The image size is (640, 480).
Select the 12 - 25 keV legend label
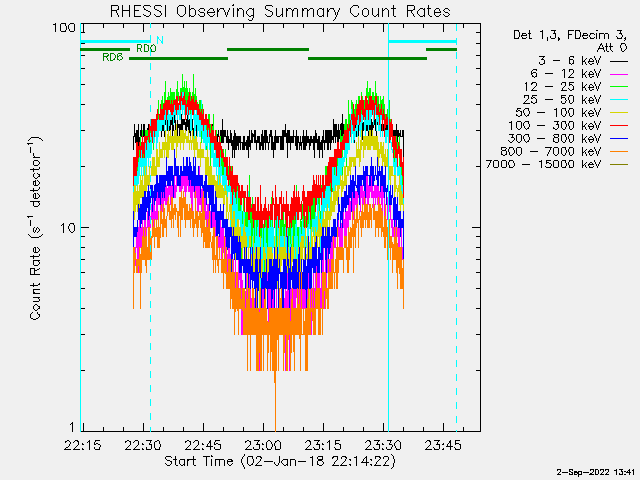click(x=562, y=87)
